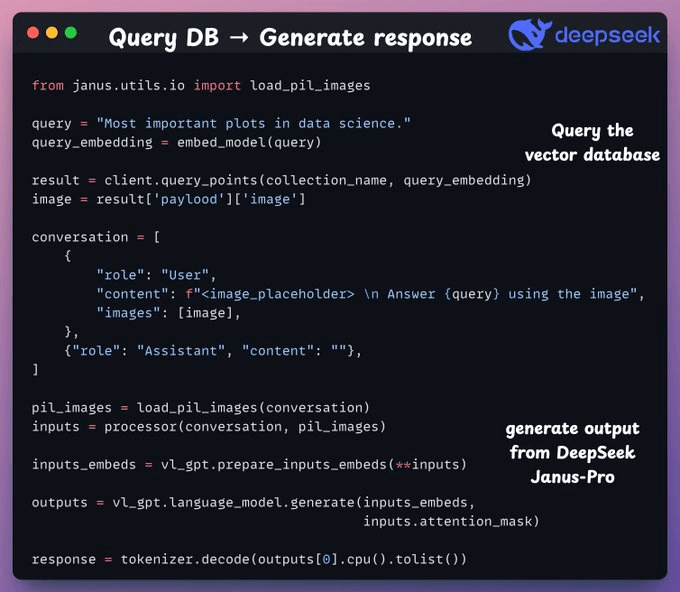Click the 'generate output from DeepSeek Janus-Pro' note
This screenshot has width=680, height=592.
coord(571,451)
